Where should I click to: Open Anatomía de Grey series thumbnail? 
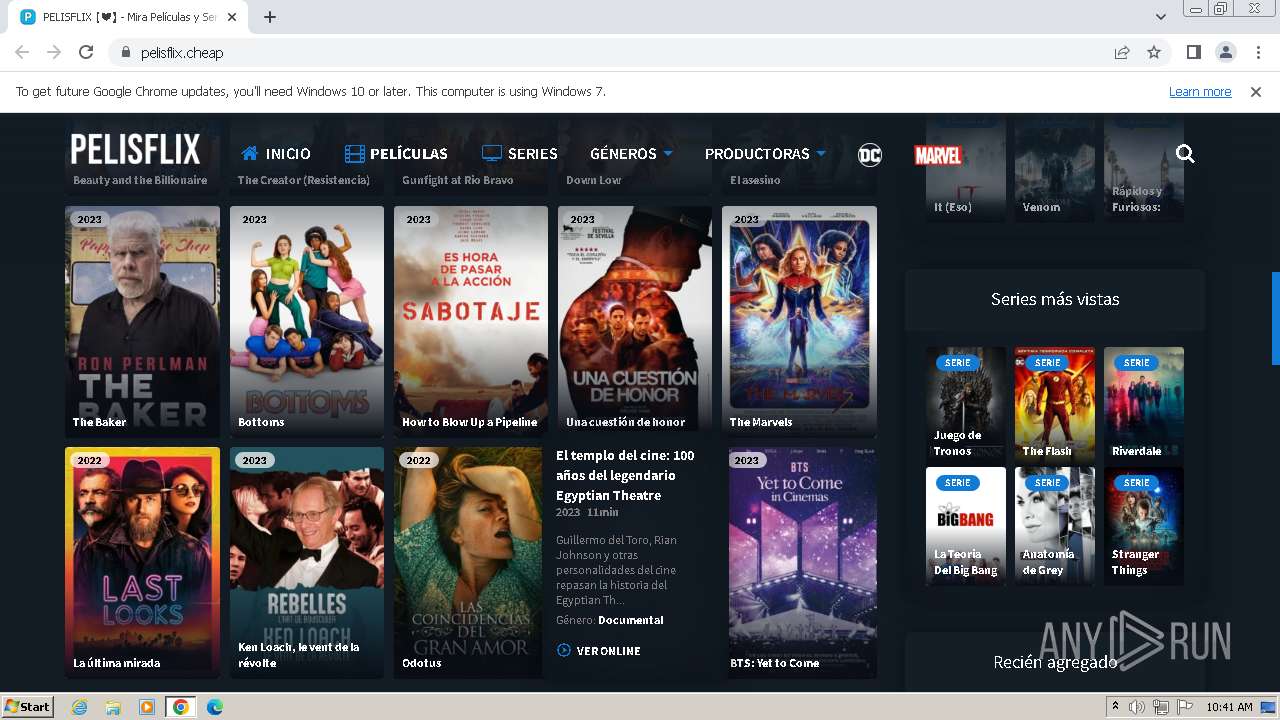coord(1055,526)
